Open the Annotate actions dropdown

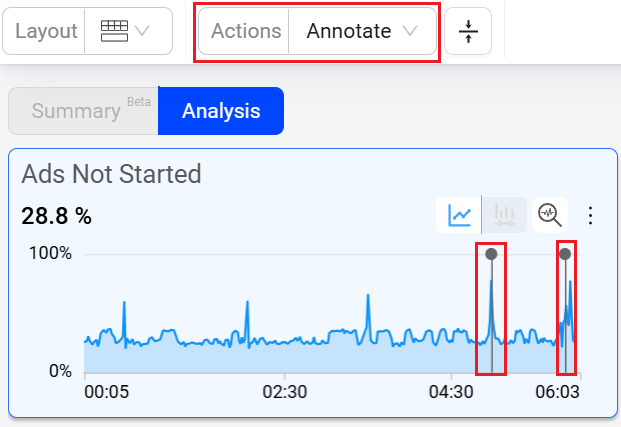pos(362,31)
